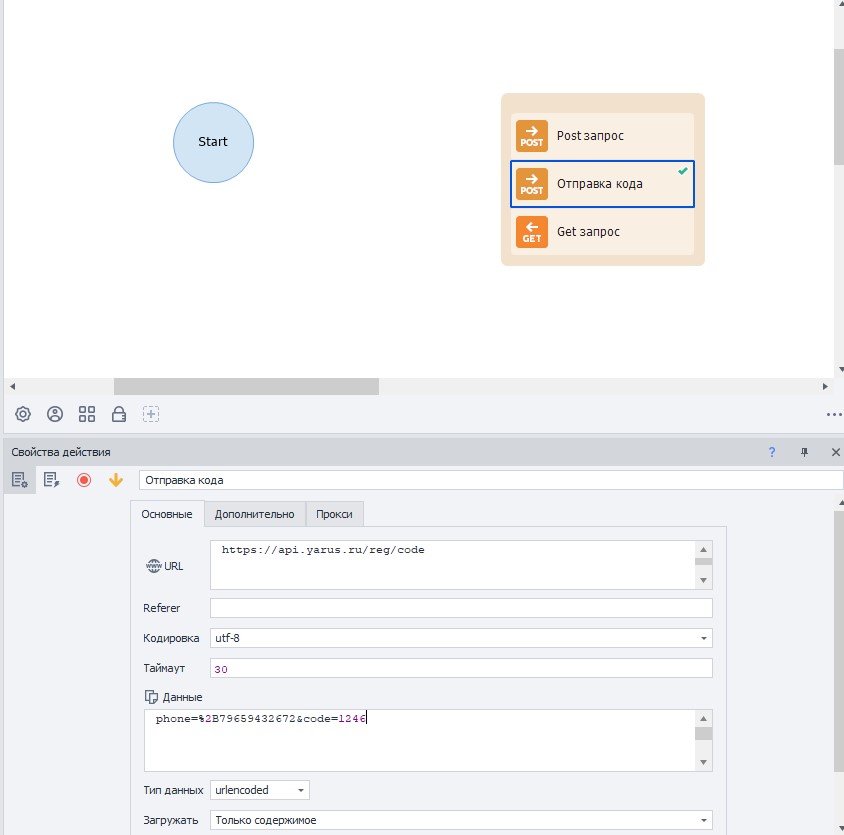The image size is (844, 835).
Task: Switch to the Прокси tab
Action: click(x=334, y=514)
